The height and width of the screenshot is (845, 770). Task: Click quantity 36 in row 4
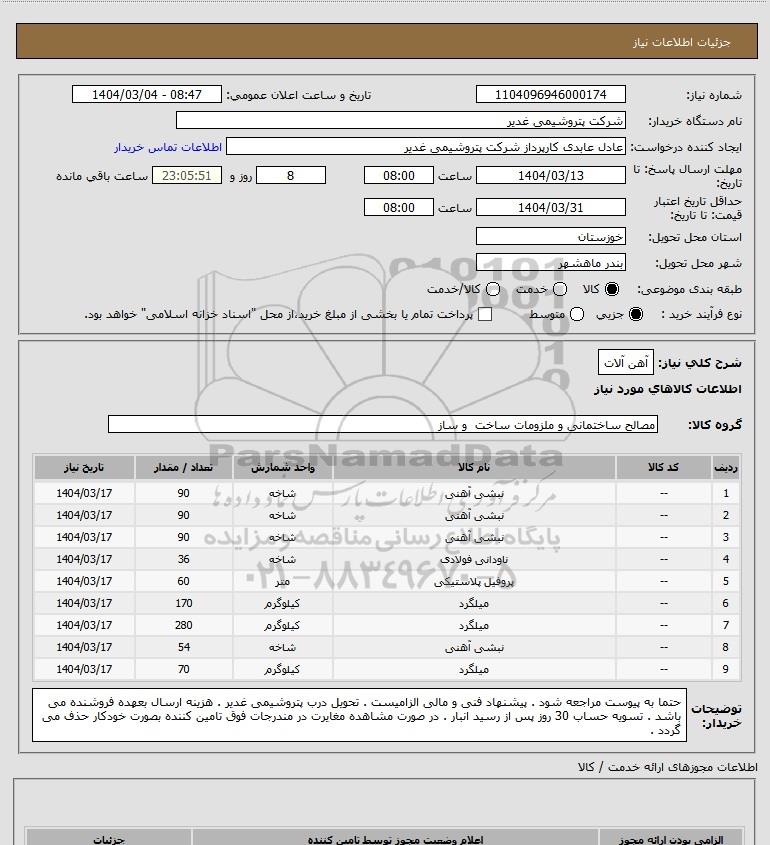pos(184,559)
